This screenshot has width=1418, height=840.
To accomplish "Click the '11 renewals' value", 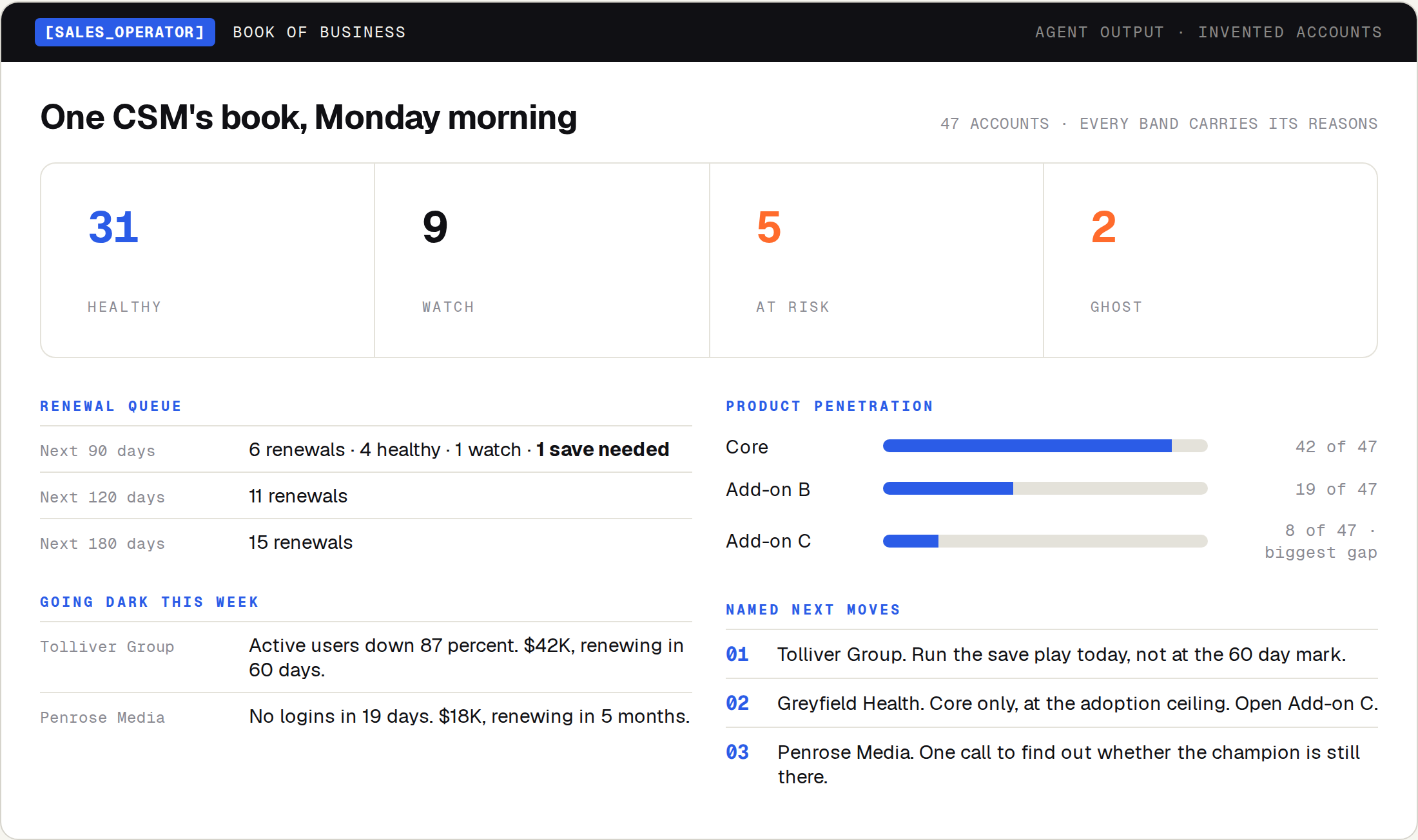I will (x=298, y=496).
